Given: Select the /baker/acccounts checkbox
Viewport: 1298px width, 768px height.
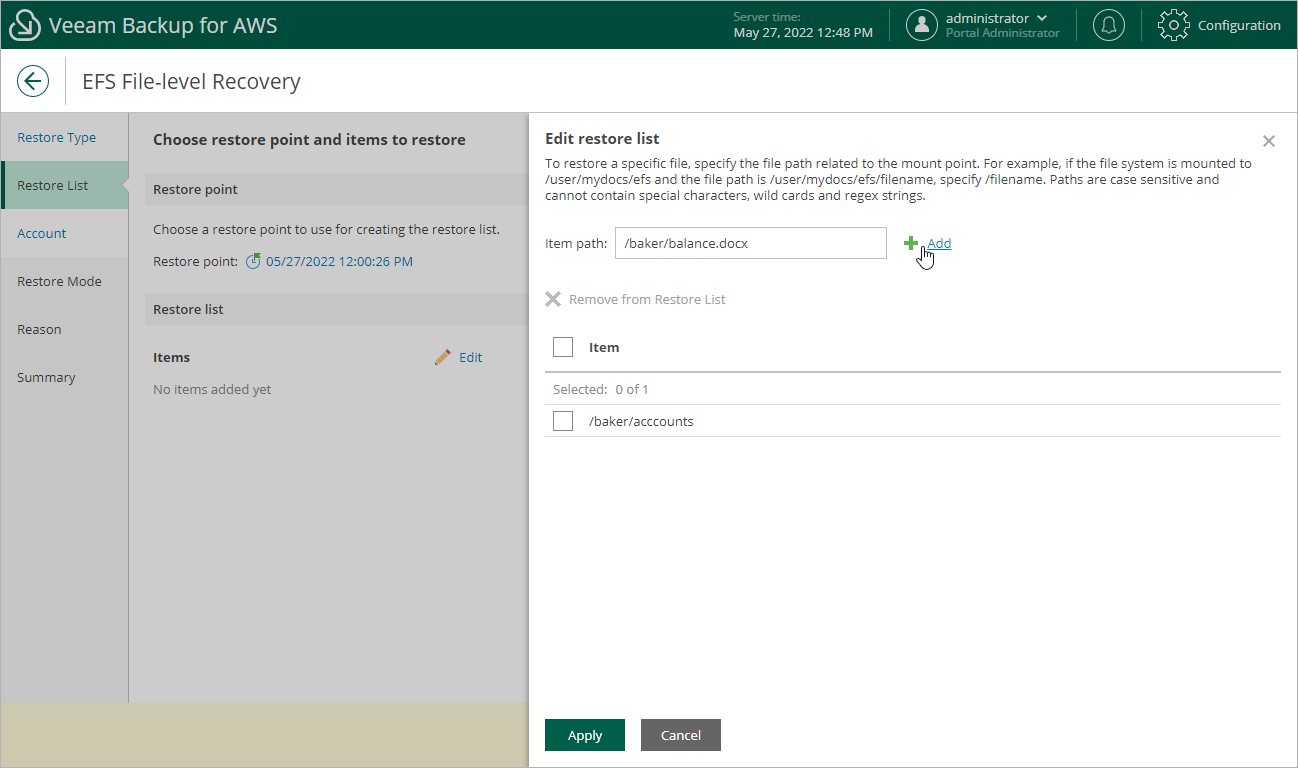Looking at the screenshot, I should tap(563, 421).
